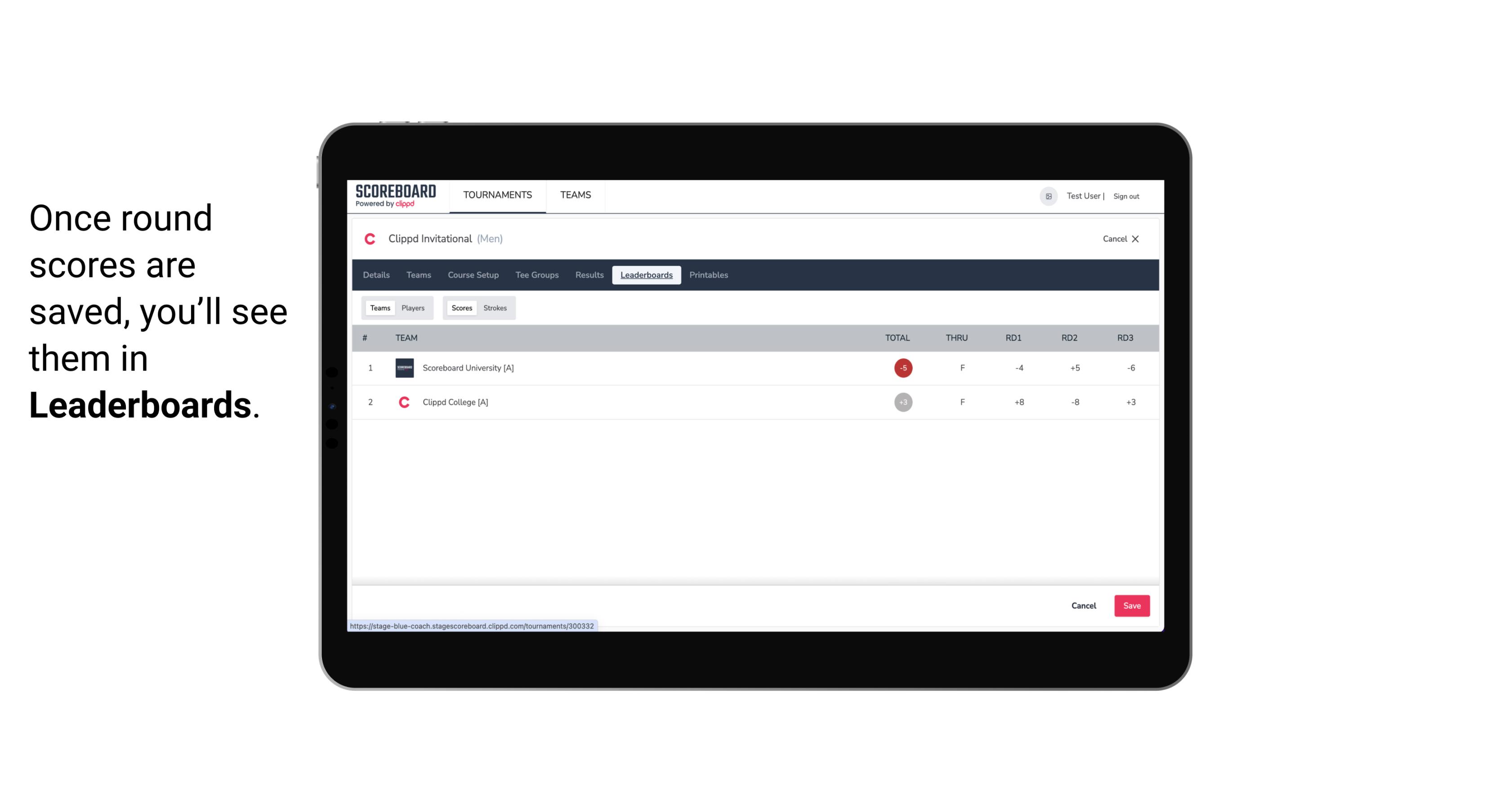Click the Scores filter button
Image resolution: width=1509 pixels, height=812 pixels.
tap(461, 308)
